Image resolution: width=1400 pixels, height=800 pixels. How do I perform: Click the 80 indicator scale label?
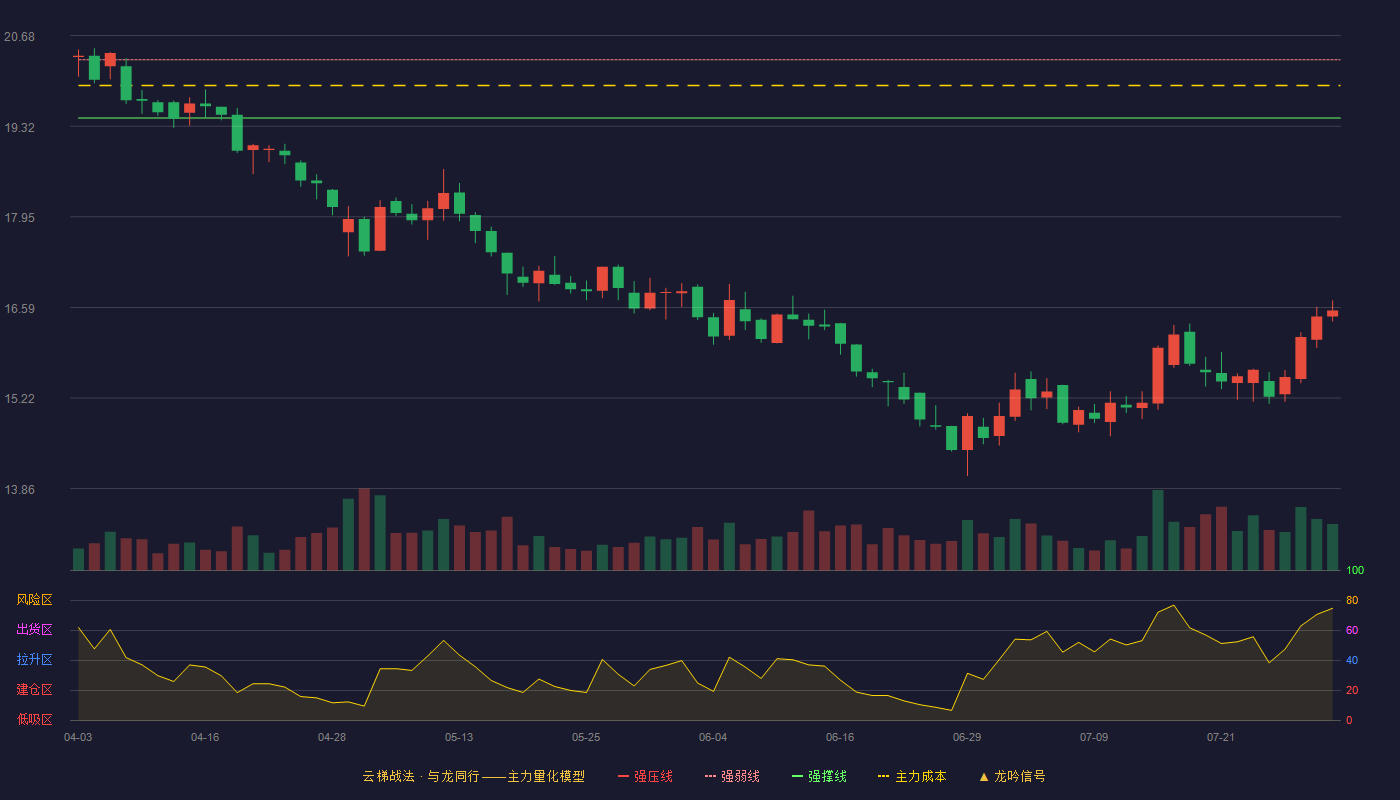tap(1352, 600)
